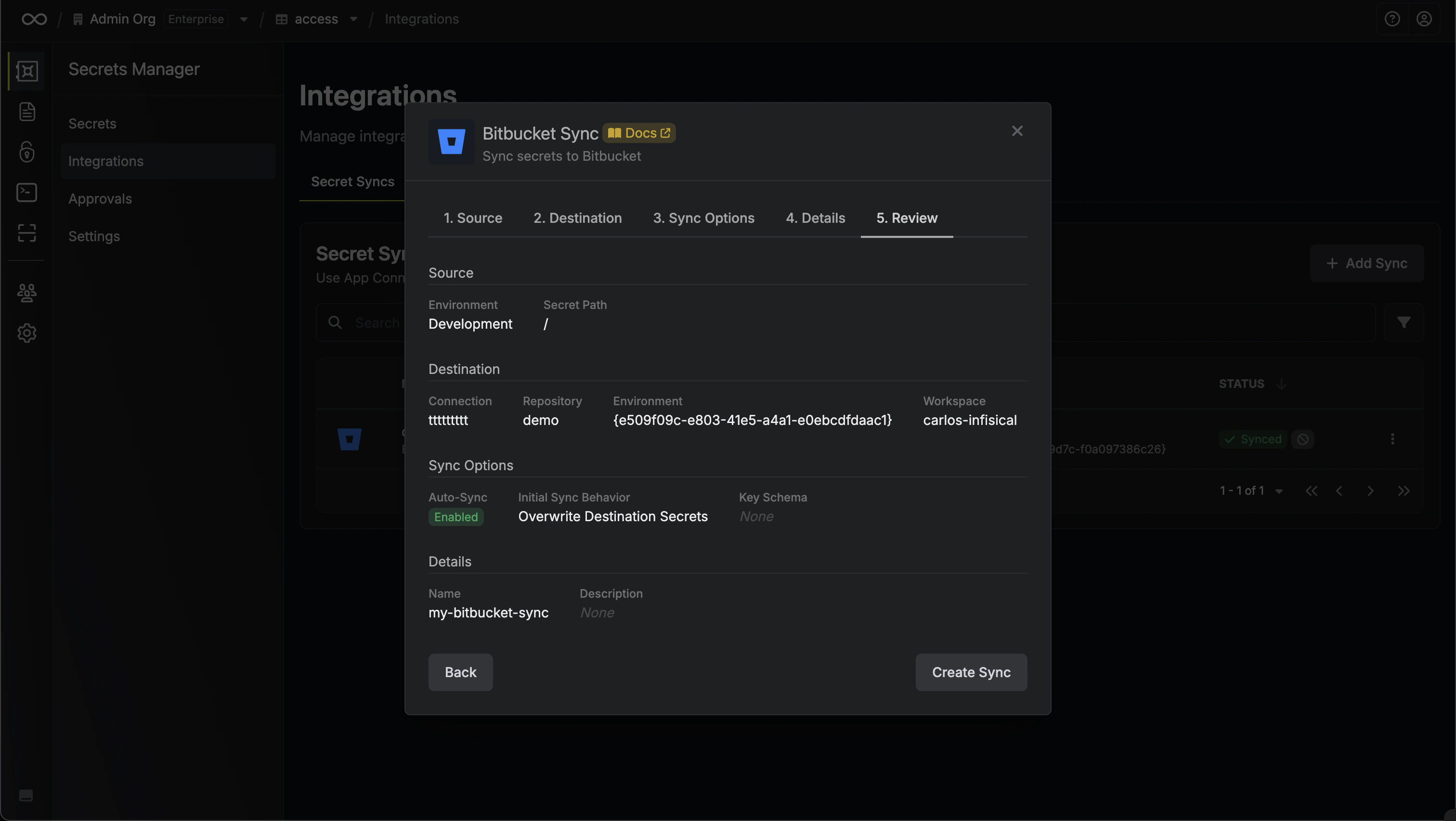Open Approvals in the sidebar
The height and width of the screenshot is (821, 1456).
[168, 199]
